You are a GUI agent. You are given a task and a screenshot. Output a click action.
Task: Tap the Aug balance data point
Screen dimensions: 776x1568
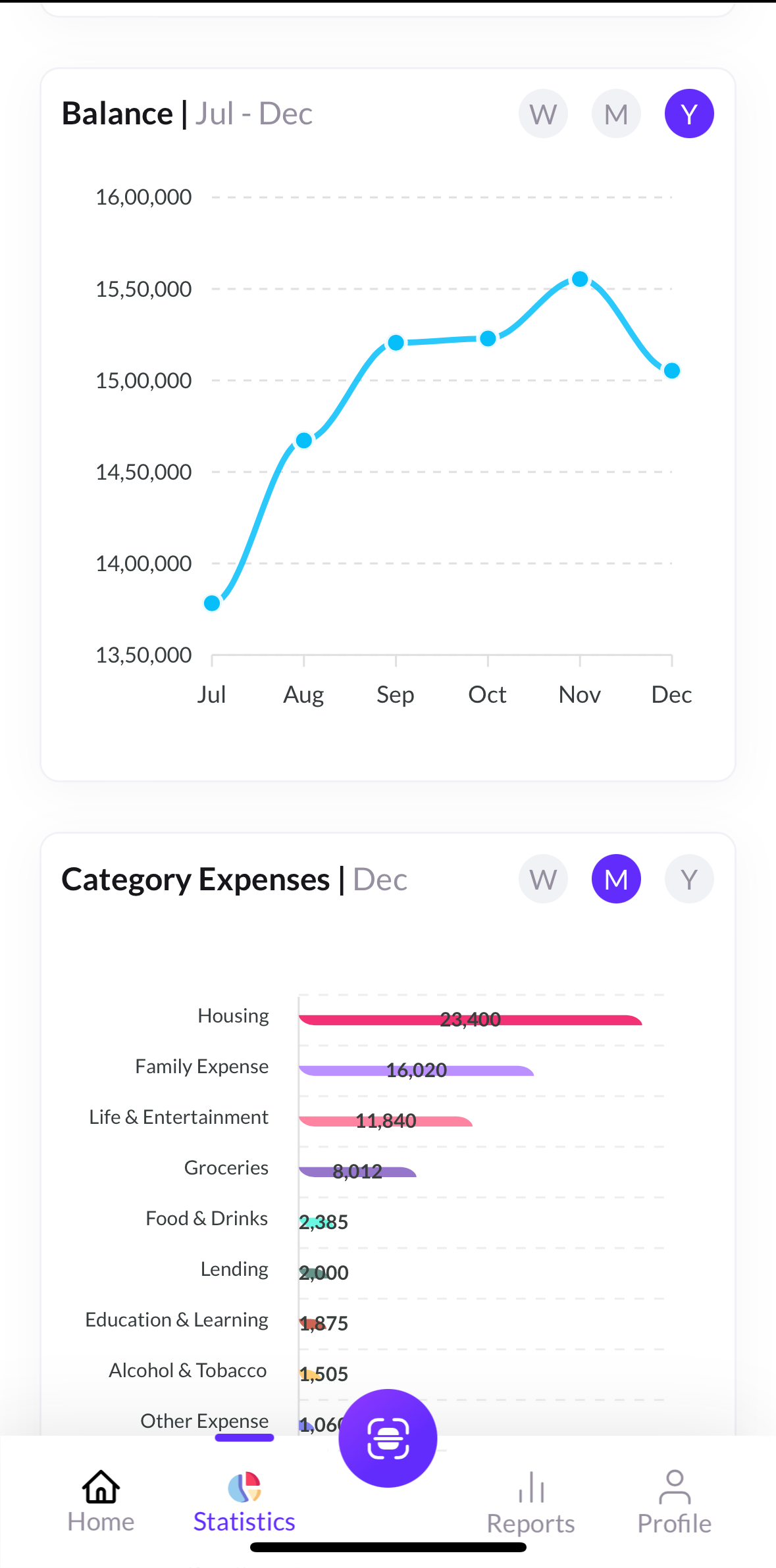[x=304, y=440]
